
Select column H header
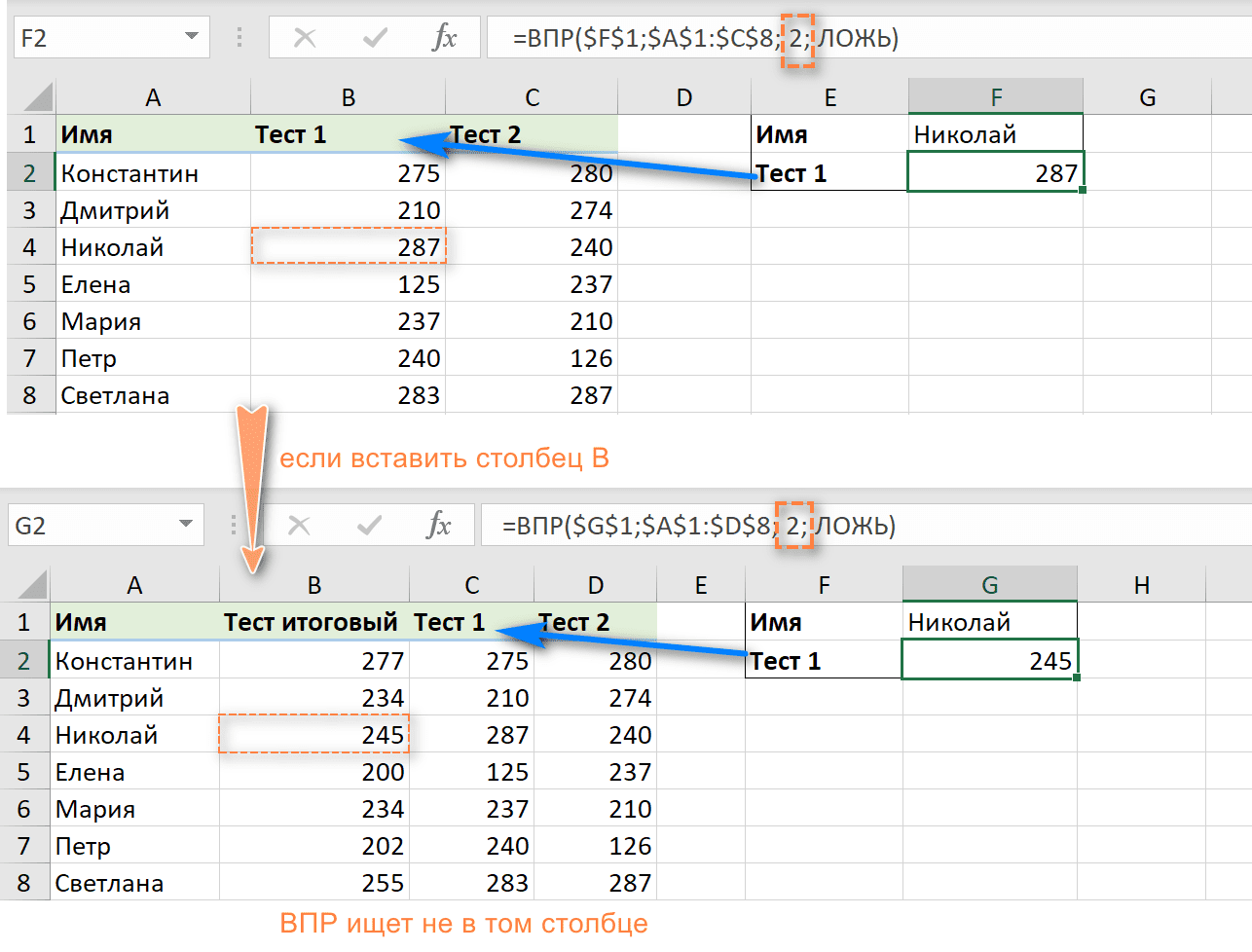[1141, 585]
